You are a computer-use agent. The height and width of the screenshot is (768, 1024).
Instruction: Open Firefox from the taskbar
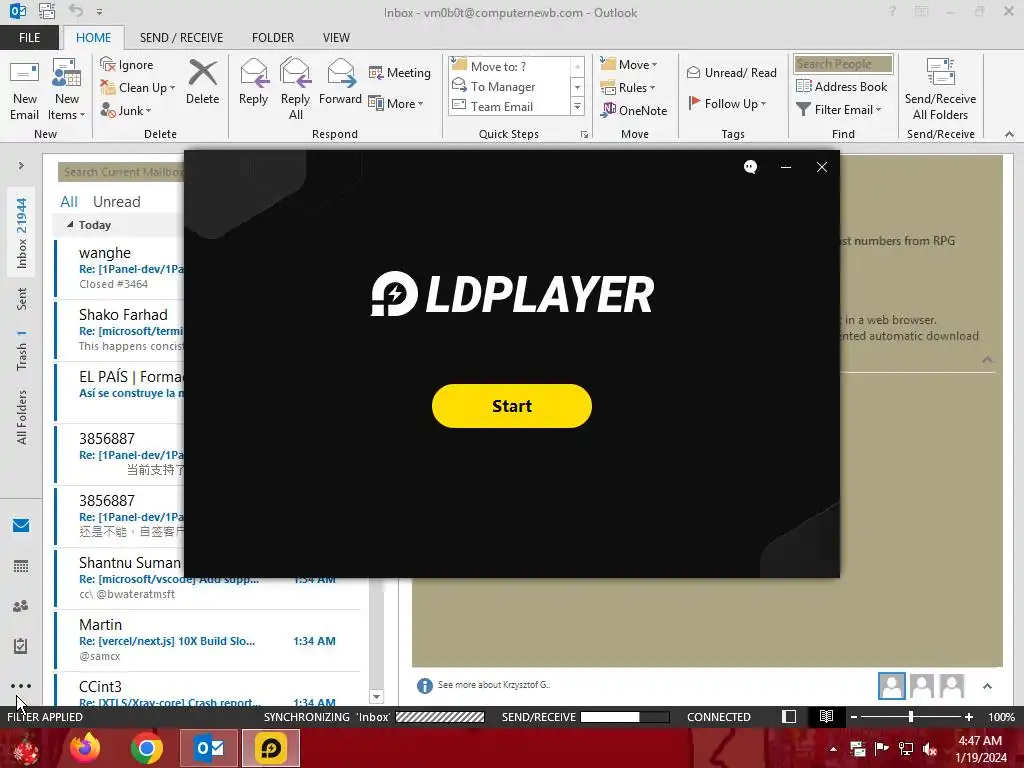tap(85, 748)
